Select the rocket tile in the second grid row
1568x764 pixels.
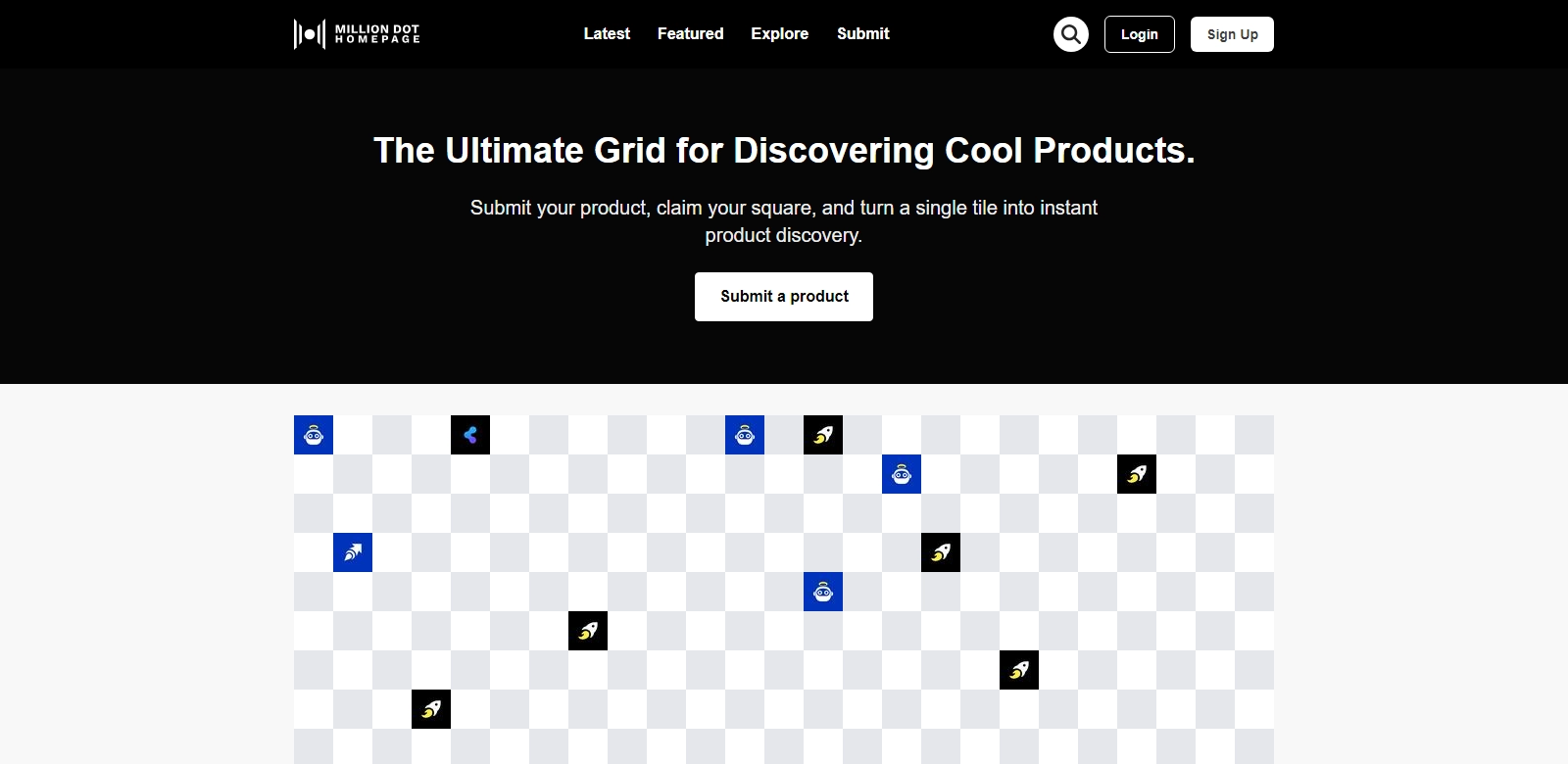click(x=1137, y=474)
